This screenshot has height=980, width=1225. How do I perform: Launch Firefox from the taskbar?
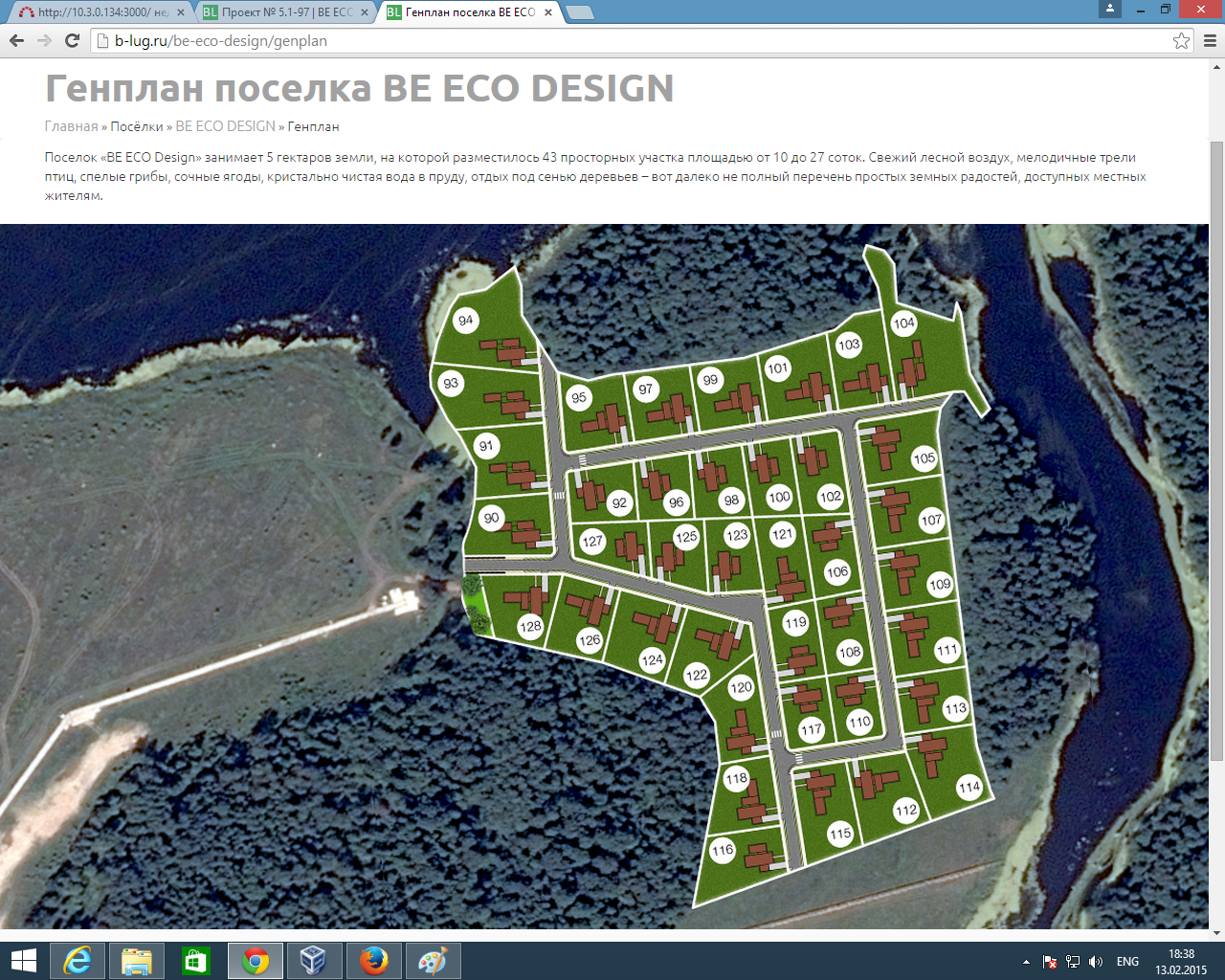pyautogui.click(x=373, y=960)
